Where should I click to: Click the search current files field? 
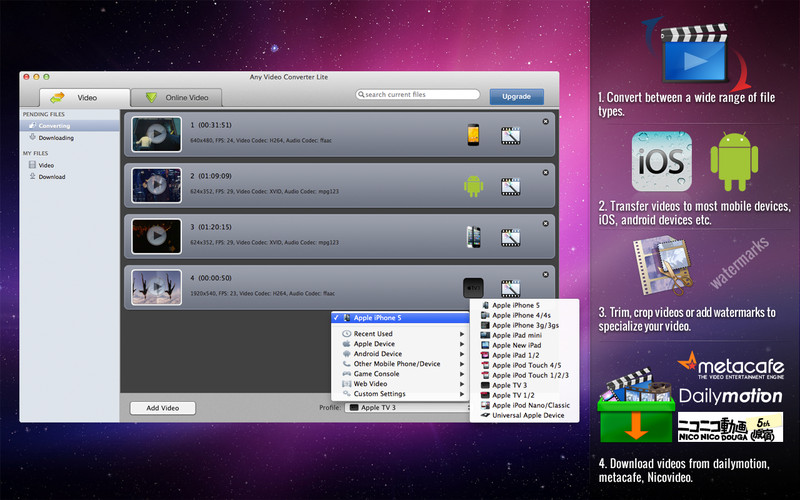click(x=418, y=94)
